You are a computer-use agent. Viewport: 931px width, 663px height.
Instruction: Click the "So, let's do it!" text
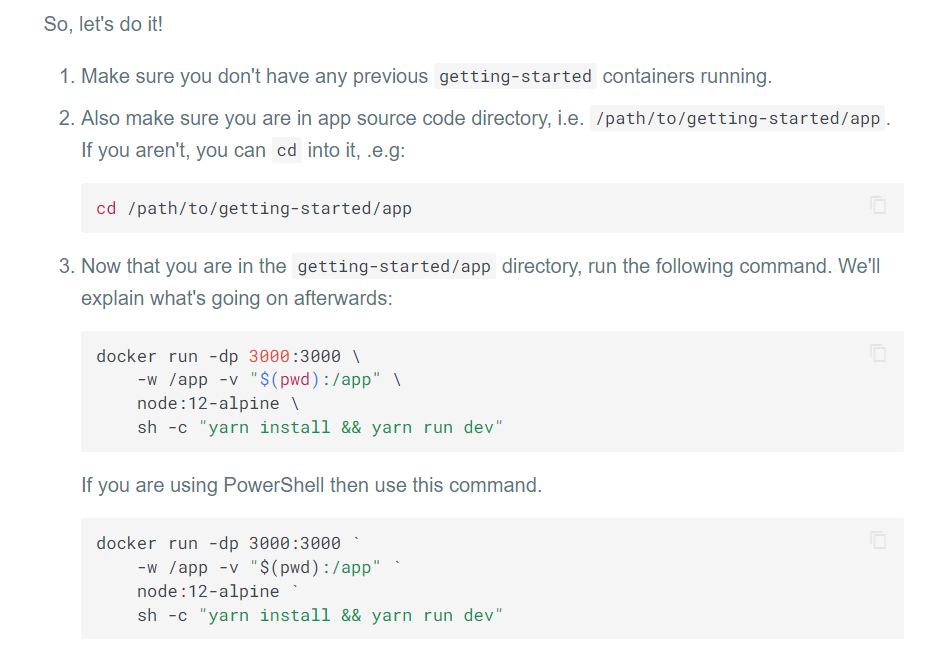[103, 24]
